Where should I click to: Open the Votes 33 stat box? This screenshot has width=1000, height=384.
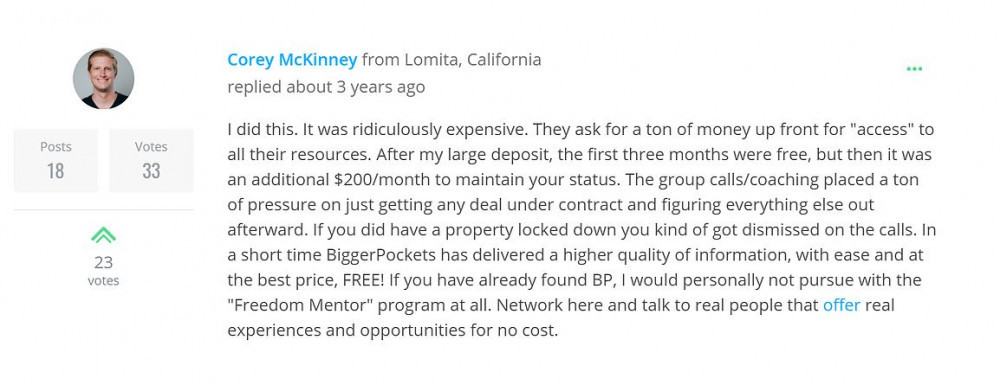(x=151, y=160)
